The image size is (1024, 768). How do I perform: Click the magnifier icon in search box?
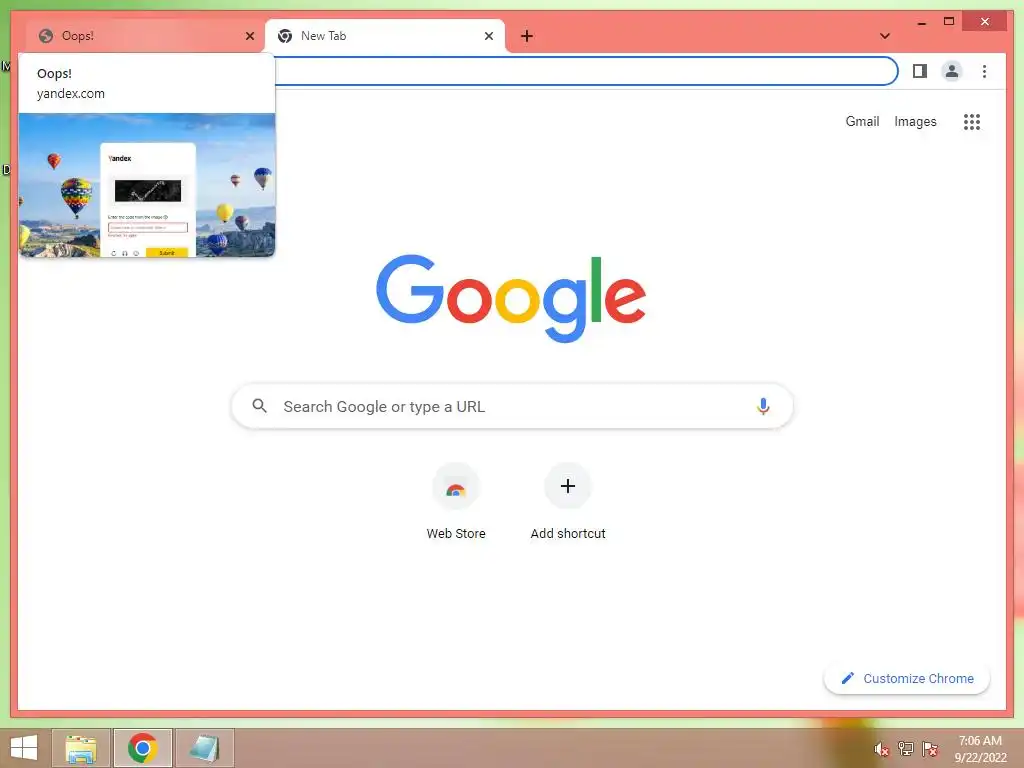pos(259,406)
